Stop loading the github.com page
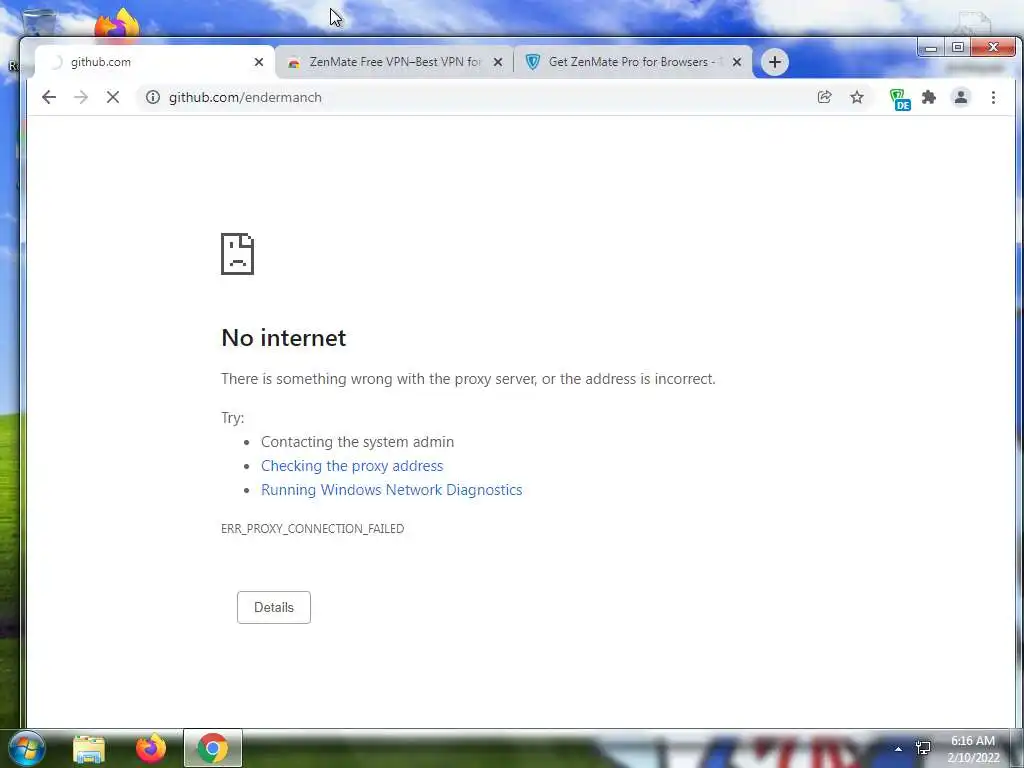Image resolution: width=1024 pixels, height=768 pixels. [113, 97]
